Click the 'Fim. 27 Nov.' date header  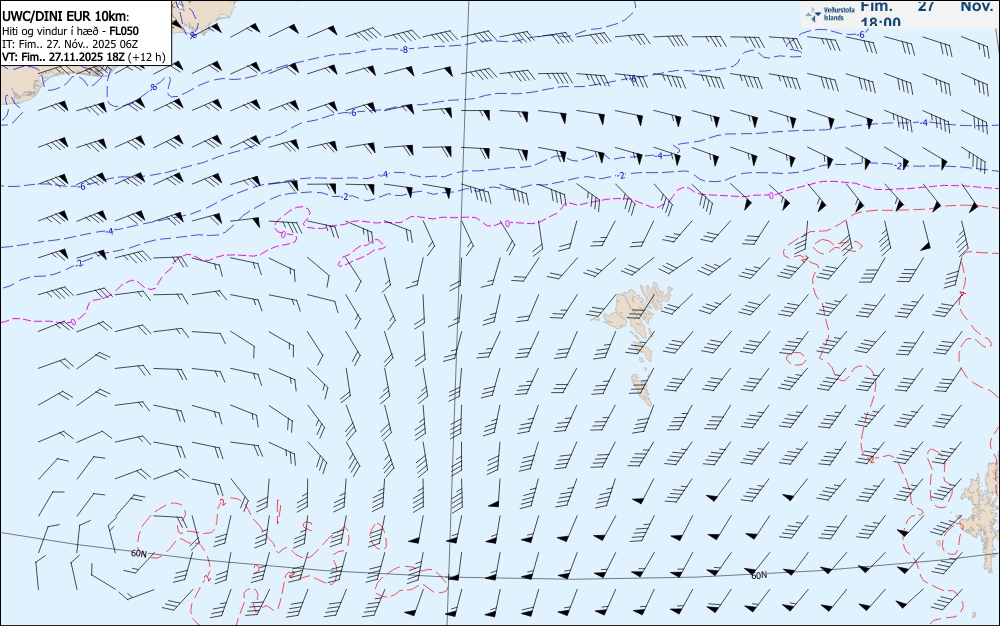click(926, 6)
